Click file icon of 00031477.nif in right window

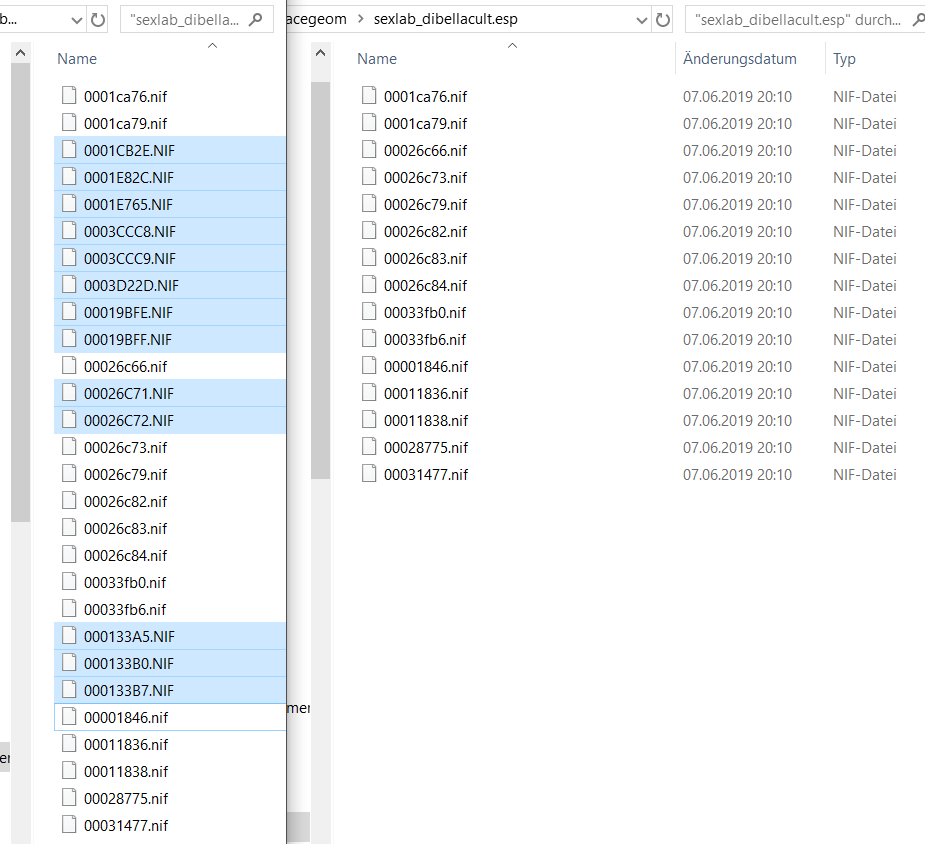coord(369,474)
